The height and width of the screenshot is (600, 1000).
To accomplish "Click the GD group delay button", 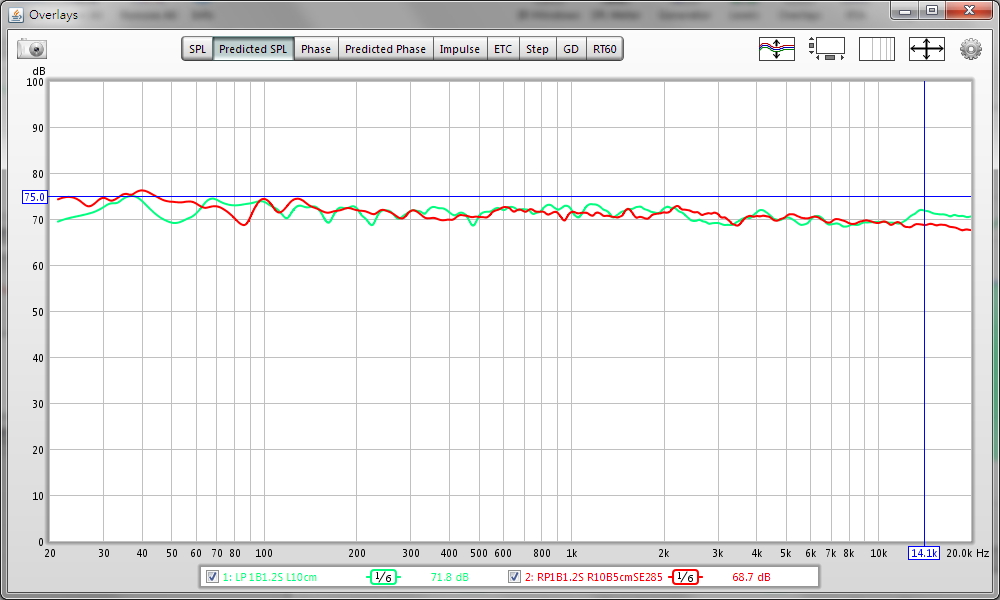I will tap(571, 49).
